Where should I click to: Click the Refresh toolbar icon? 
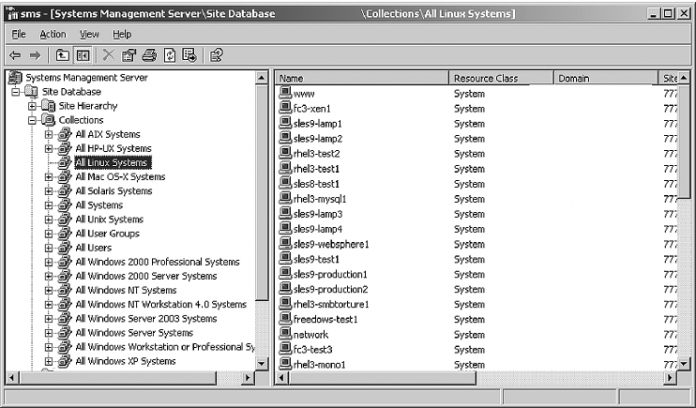[x=170, y=55]
